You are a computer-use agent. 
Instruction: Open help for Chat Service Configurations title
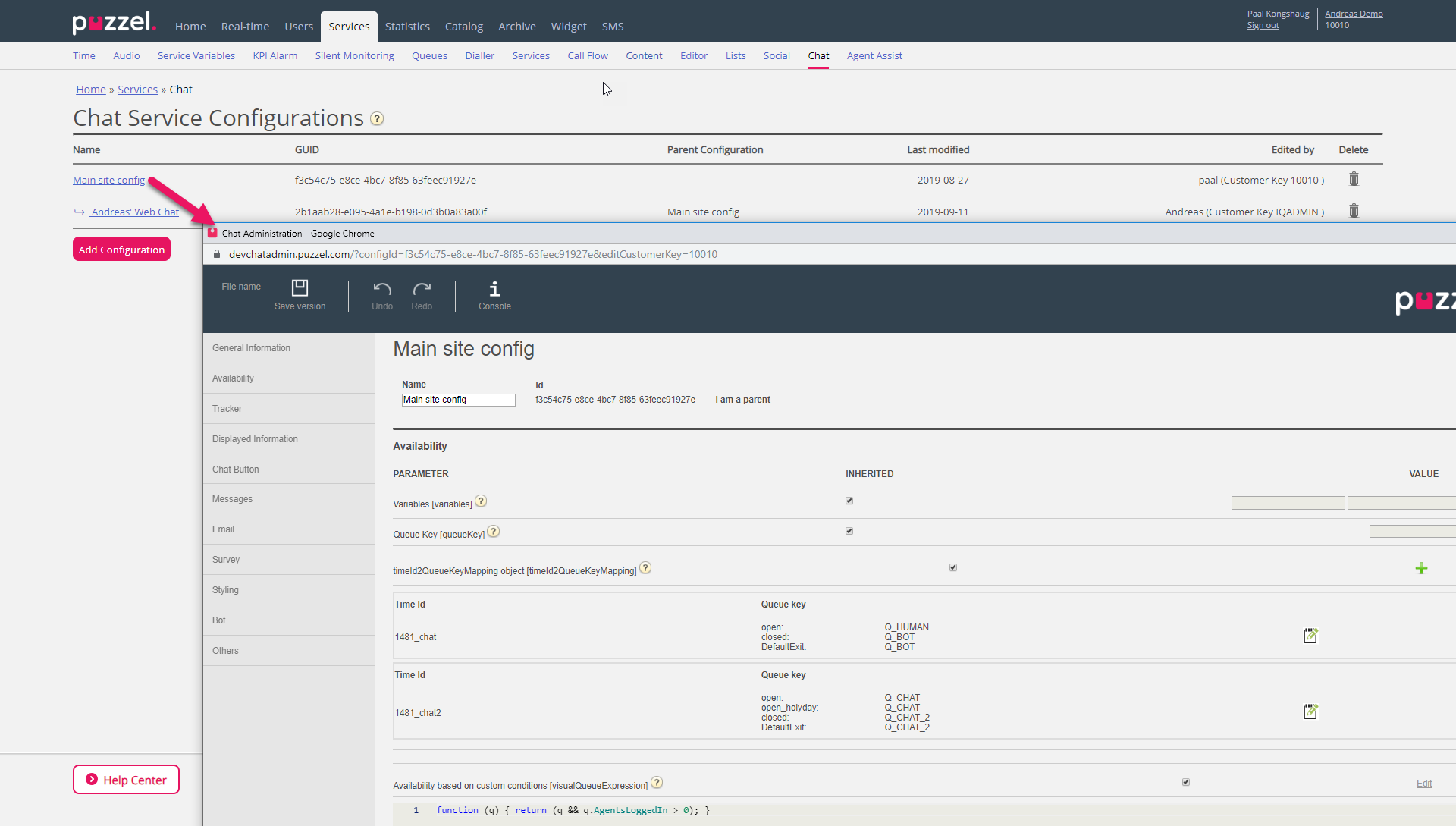377,119
